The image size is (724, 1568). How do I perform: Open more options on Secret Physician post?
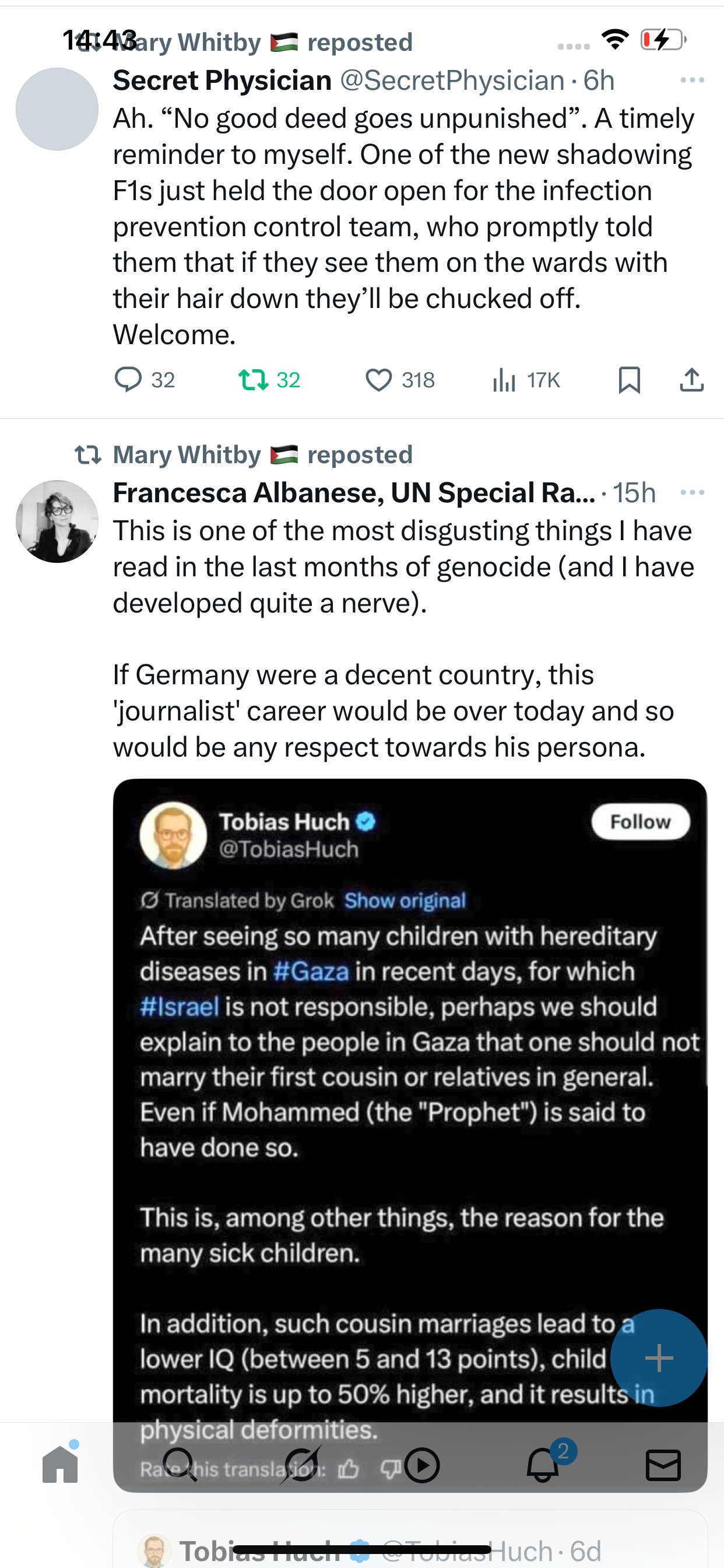tap(692, 80)
